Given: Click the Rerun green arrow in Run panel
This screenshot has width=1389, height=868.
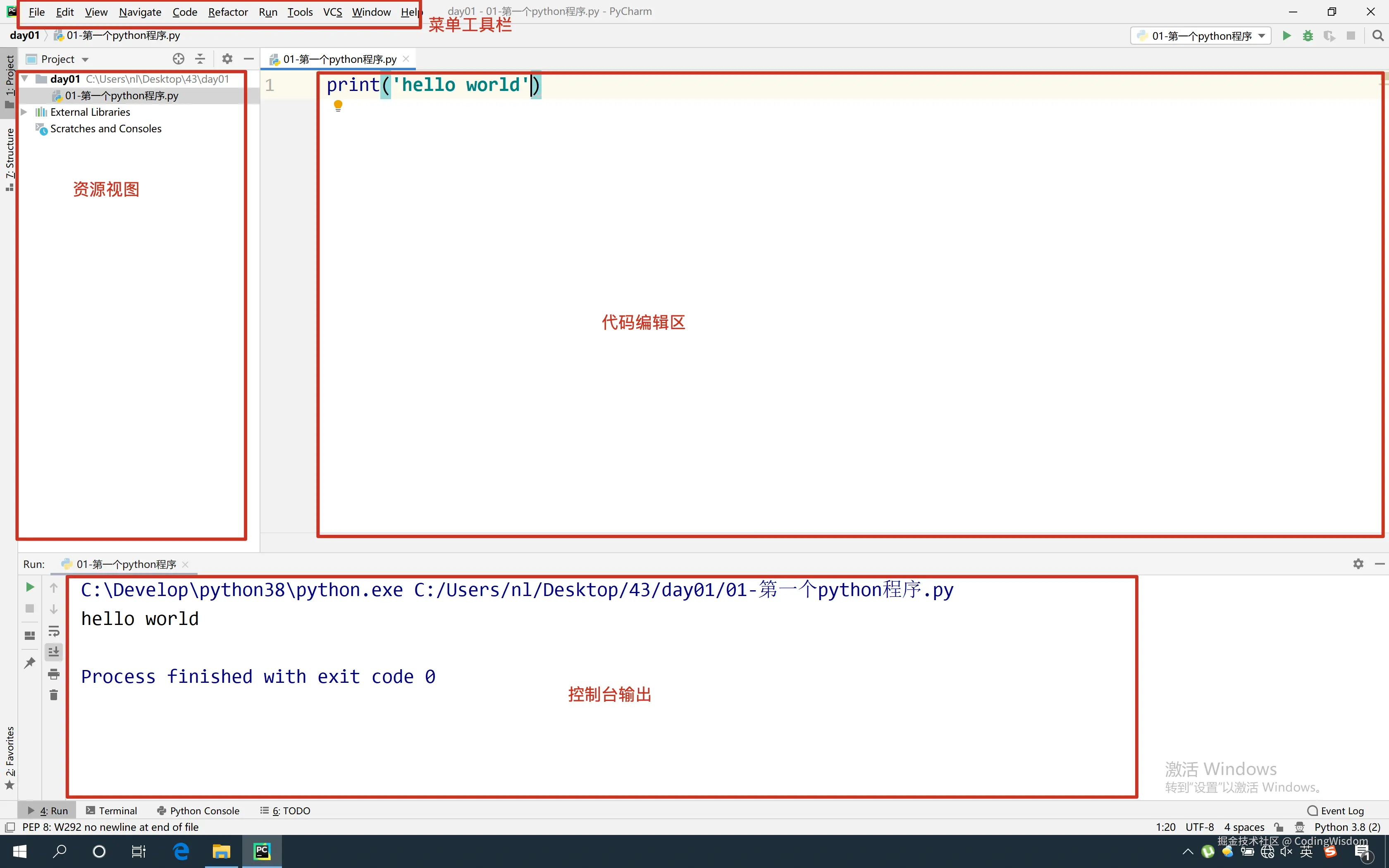Looking at the screenshot, I should pos(30,587).
